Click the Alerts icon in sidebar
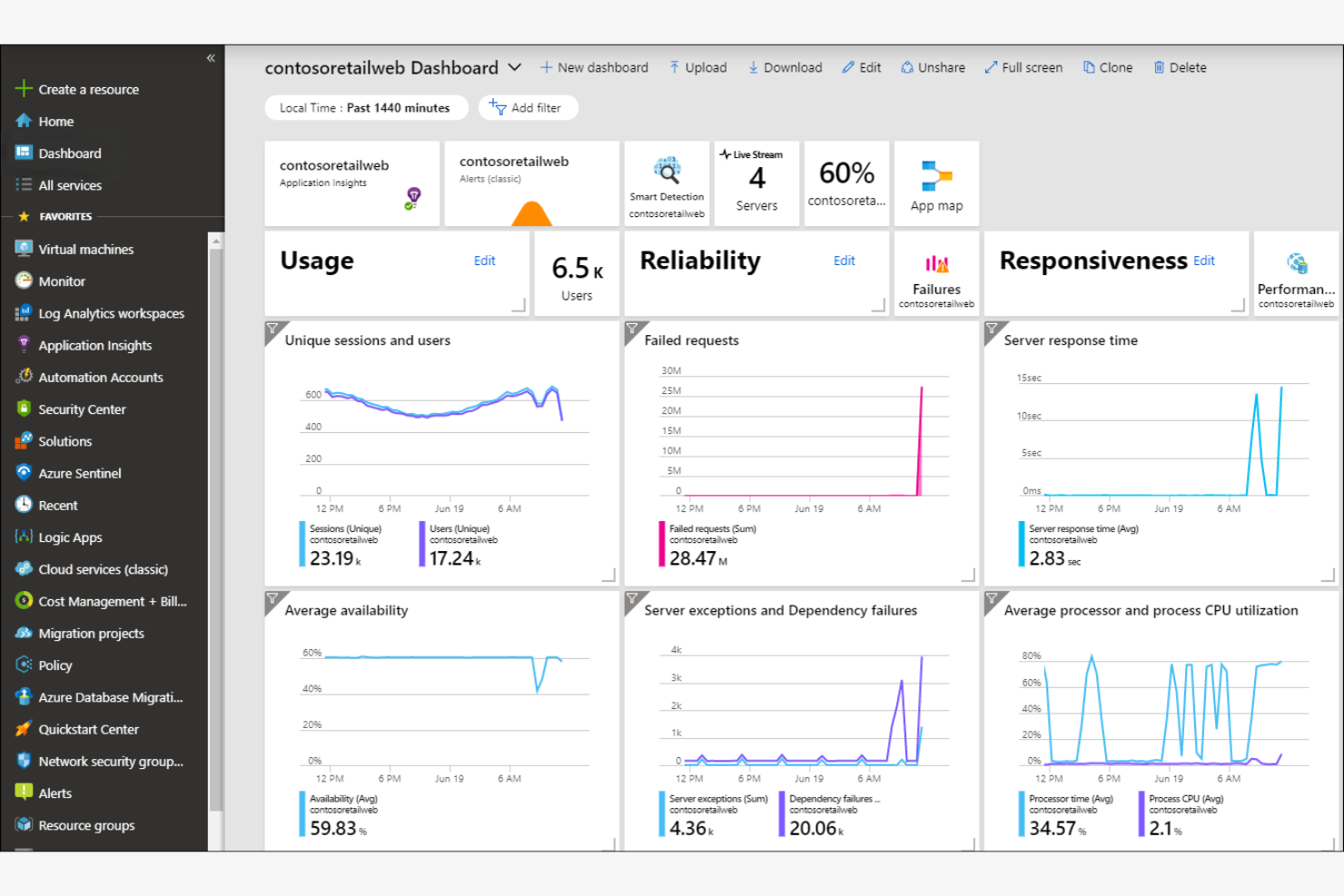 [24, 793]
